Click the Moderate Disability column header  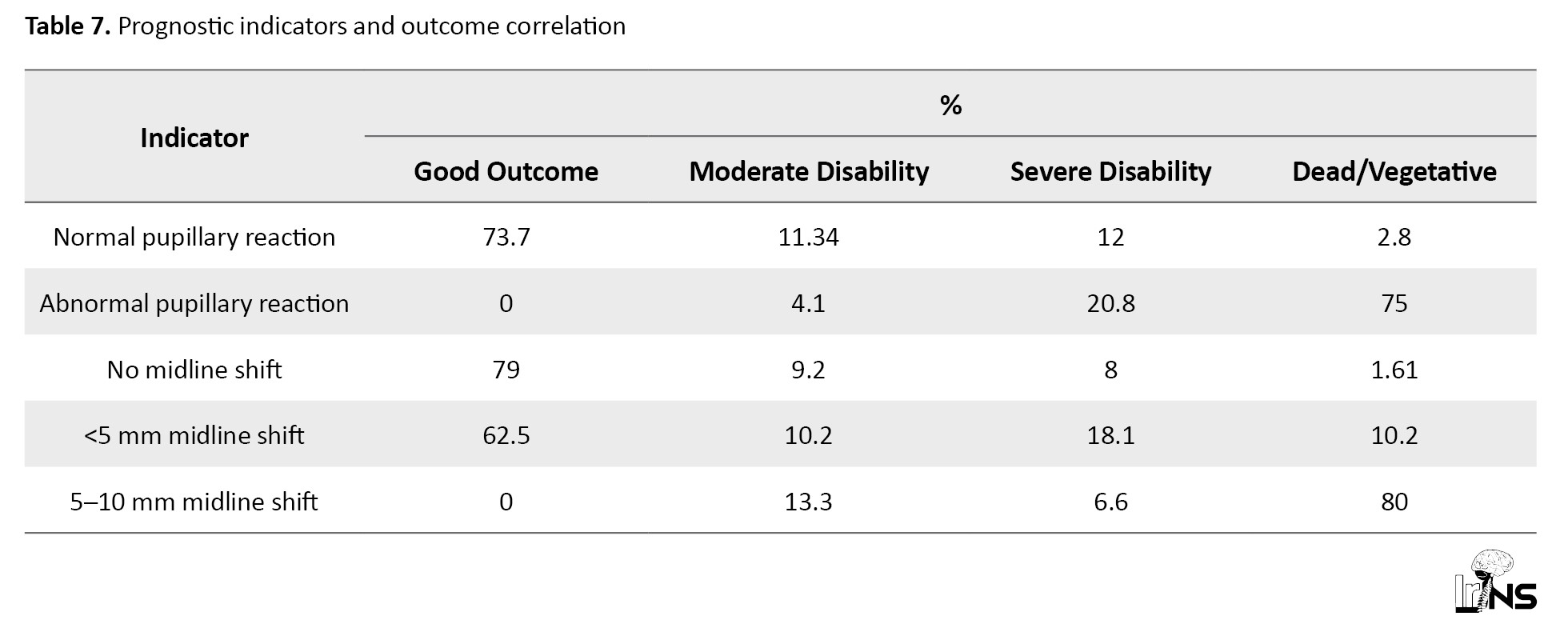(808, 171)
